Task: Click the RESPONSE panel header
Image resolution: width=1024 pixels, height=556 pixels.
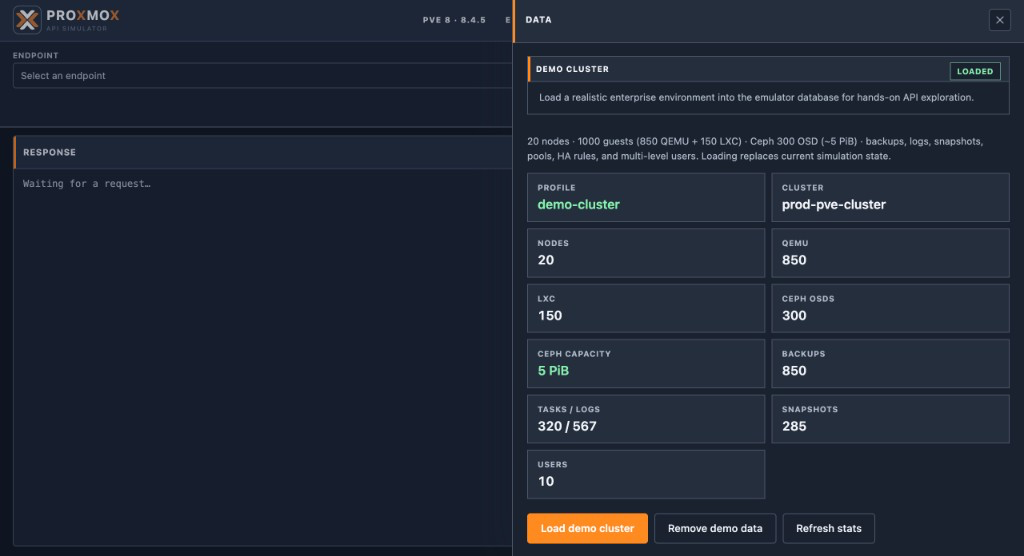Action: point(263,152)
